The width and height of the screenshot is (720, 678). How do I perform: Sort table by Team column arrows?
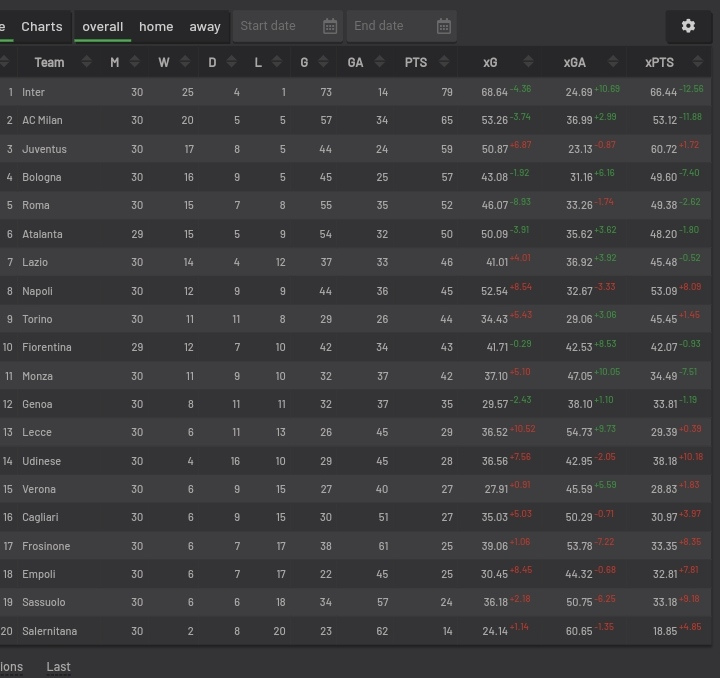86,62
